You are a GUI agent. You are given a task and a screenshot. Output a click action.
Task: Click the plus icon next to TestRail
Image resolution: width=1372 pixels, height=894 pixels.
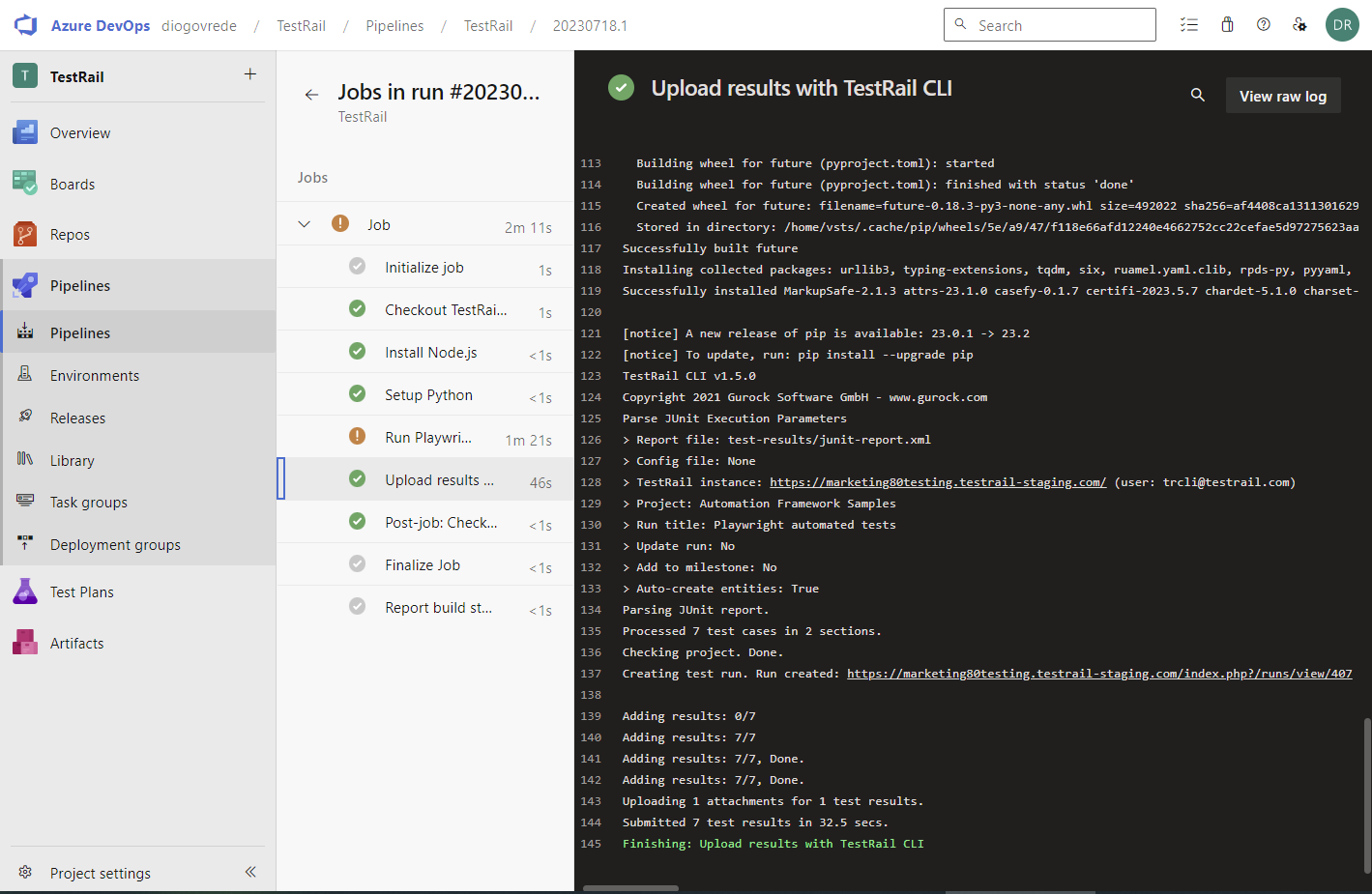[x=250, y=74]
